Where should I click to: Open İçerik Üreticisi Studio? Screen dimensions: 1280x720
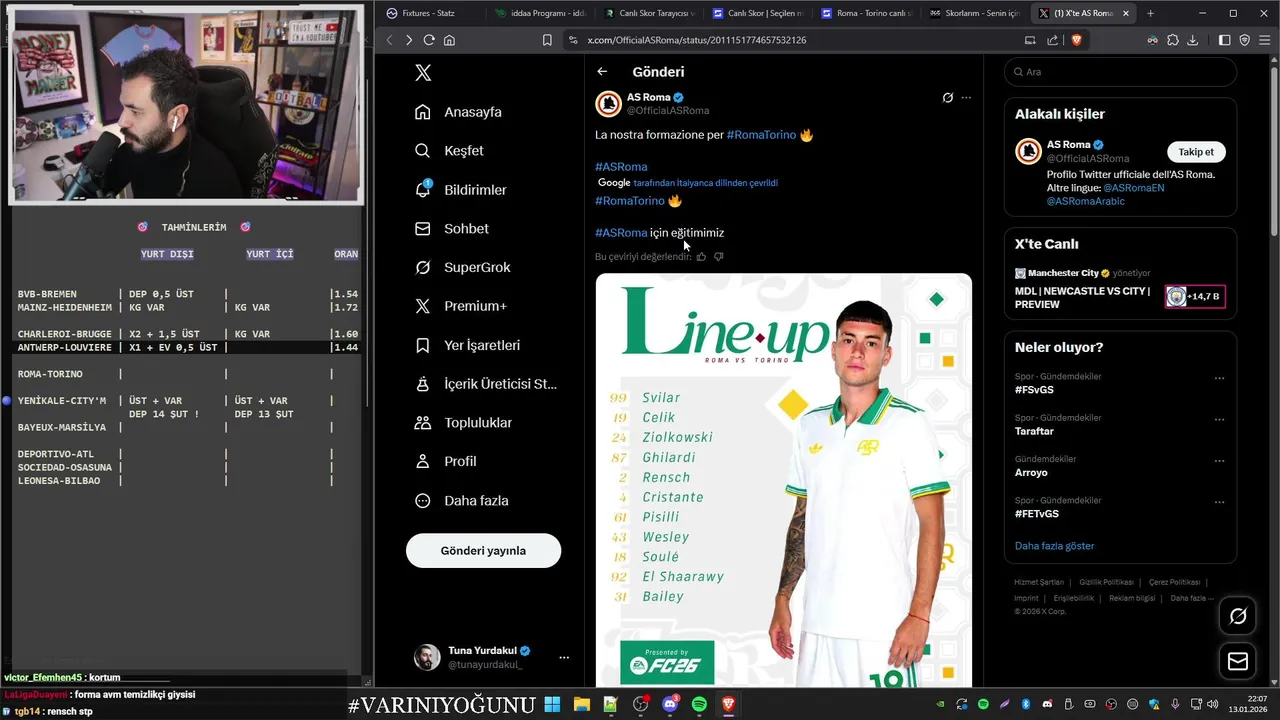[x=485, y=384]
